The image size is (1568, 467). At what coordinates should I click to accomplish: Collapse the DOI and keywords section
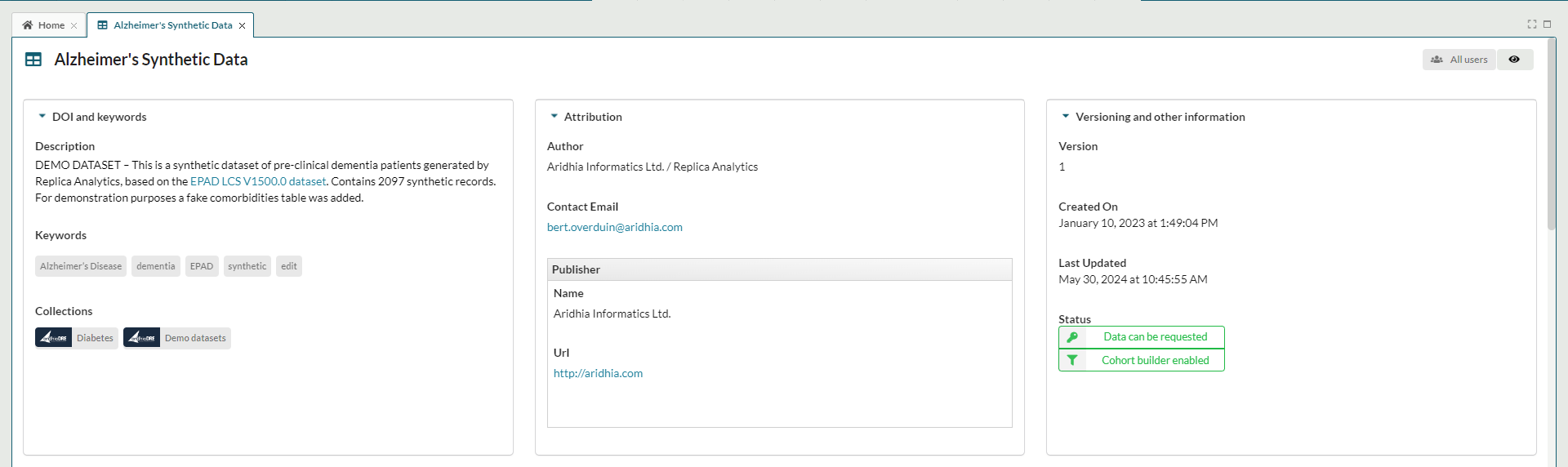(x=42, y=117)
